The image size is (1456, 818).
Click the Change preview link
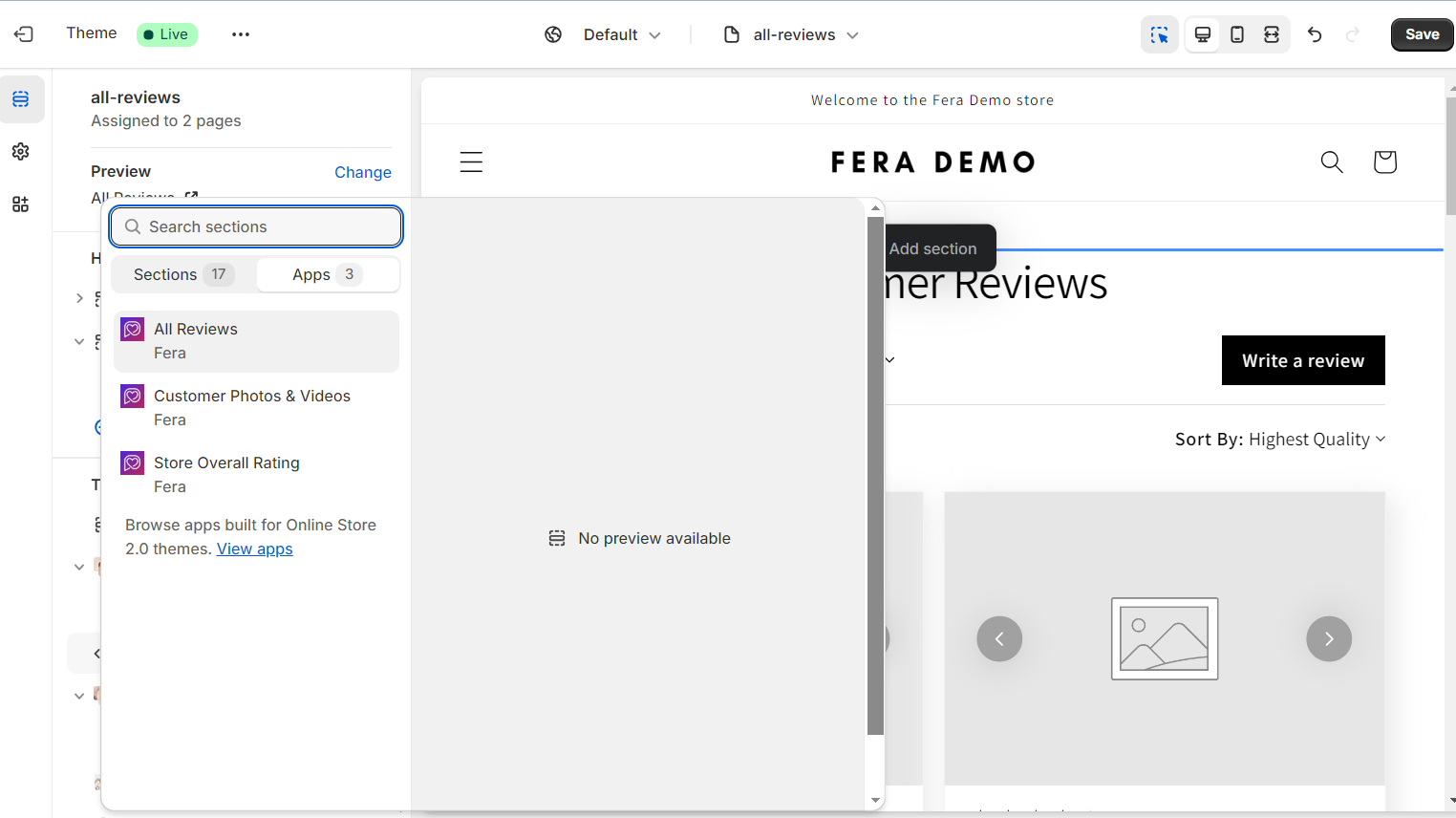363,172
